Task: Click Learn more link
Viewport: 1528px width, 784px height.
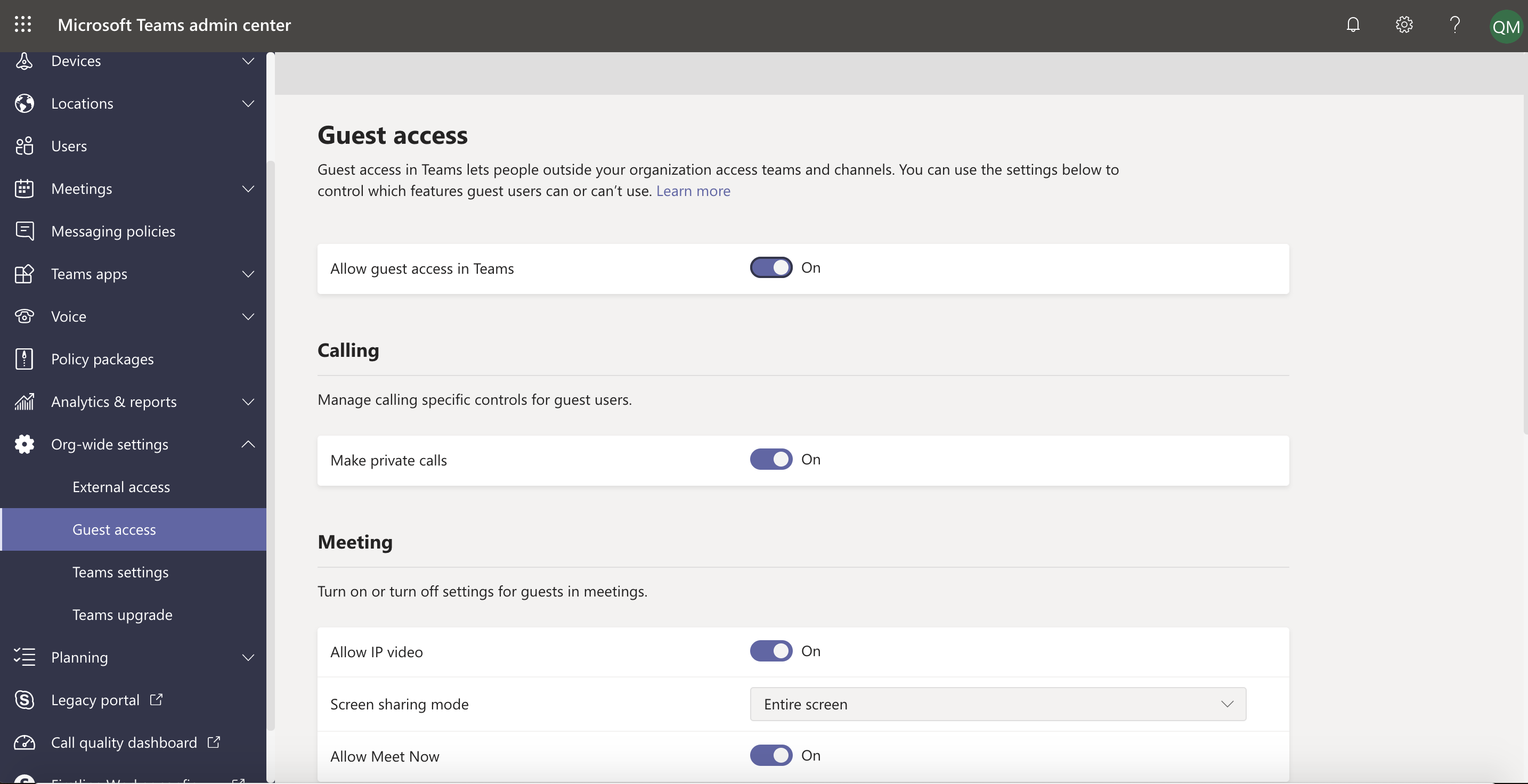Action: click(x=693, y=190)
